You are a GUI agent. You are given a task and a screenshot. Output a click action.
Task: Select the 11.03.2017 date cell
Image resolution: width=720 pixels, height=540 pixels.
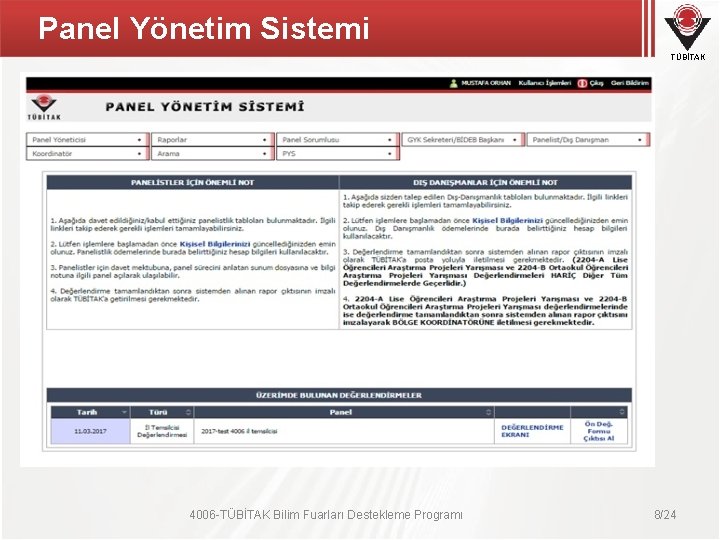[90, 431]
